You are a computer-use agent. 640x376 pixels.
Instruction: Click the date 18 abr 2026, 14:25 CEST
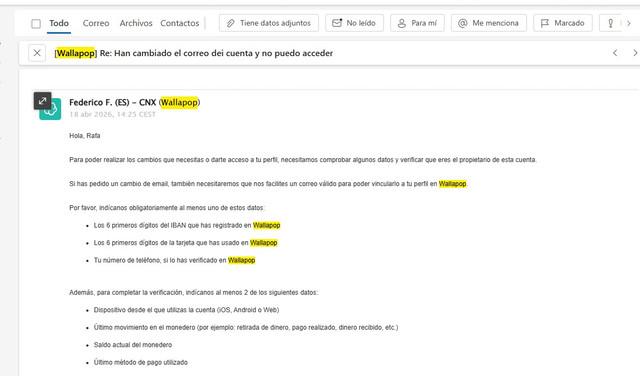(x=112, y=114)
